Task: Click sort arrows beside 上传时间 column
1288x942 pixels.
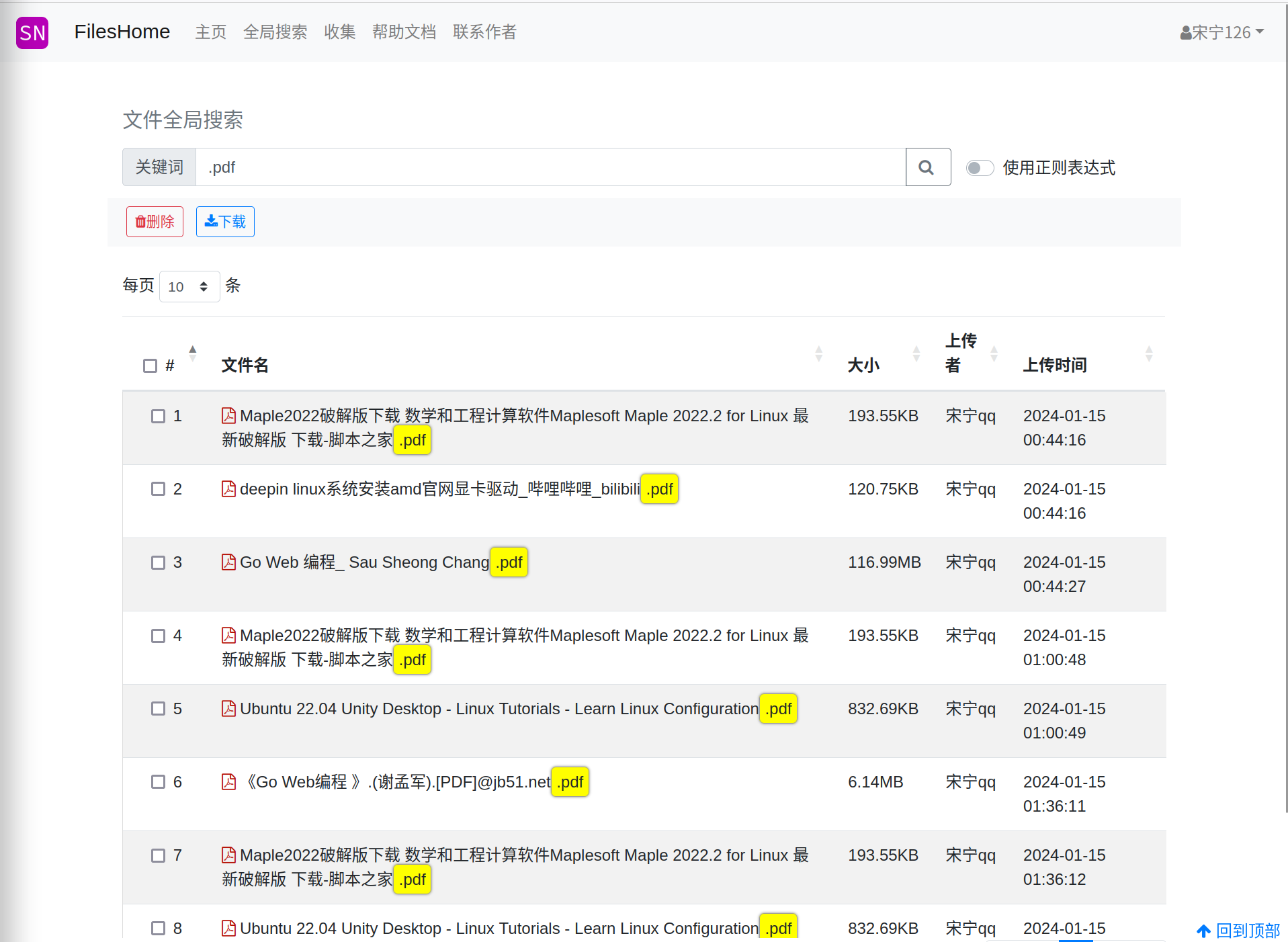Action: (x=1148, y=353)
